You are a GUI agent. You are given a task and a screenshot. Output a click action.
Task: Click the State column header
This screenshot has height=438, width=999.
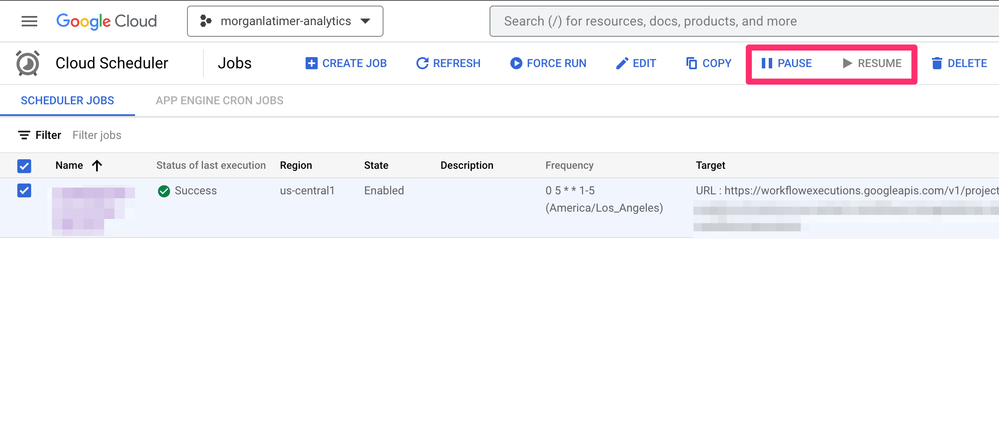376,165
